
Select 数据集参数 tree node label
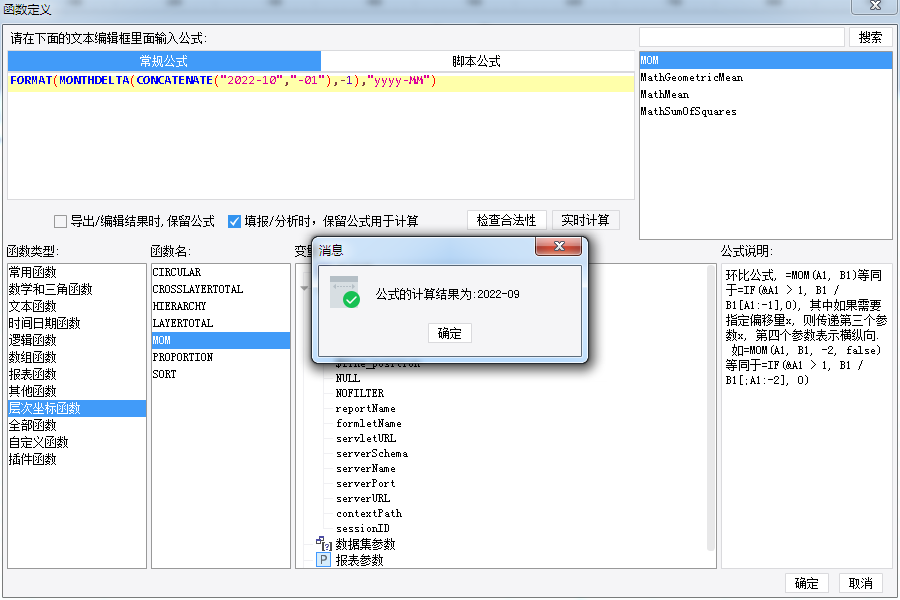(x=366, y=544)
